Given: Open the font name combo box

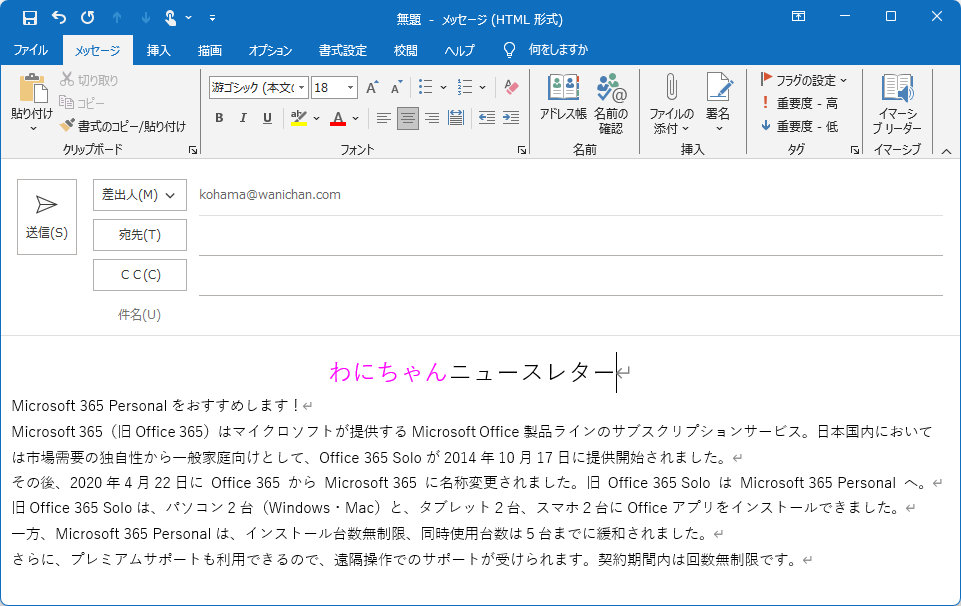Looking at the screenshot, I should coord(258,88).
